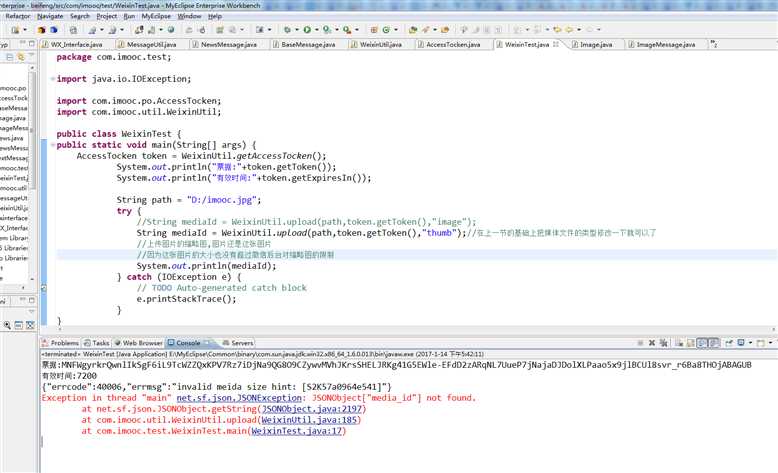Click the globe browser toolbar icon
Viewport: 778px width, 473px height.
(x=171, y=30)
